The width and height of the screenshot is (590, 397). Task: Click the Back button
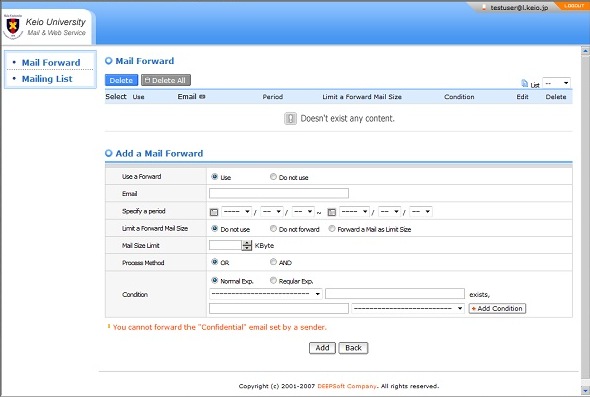click(353, 348)
